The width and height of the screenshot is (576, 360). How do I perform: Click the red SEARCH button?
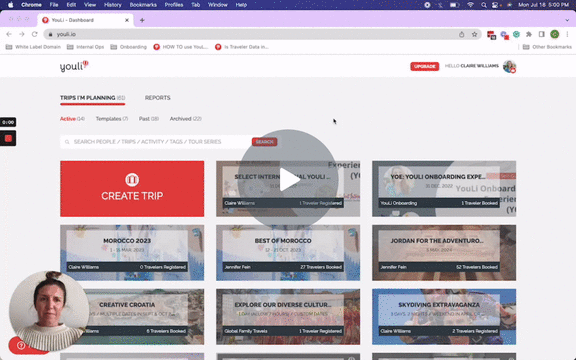[x=264, y=142]
